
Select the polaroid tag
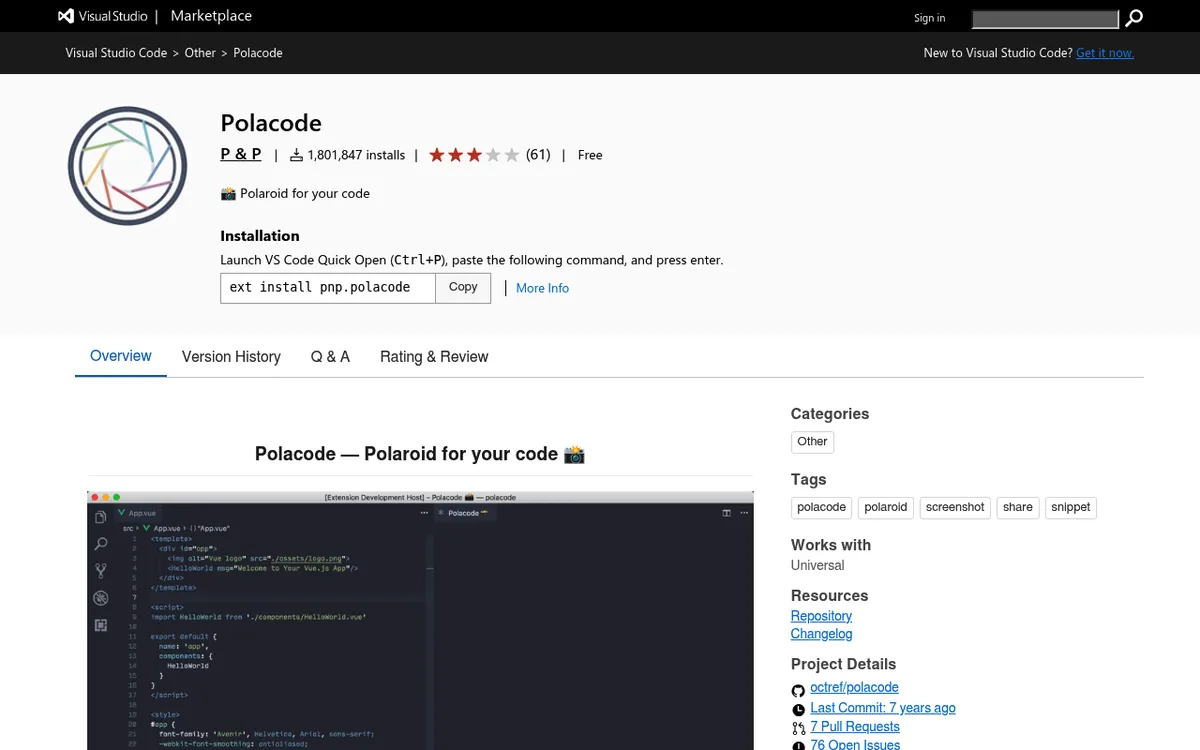(x=886, y=508)
